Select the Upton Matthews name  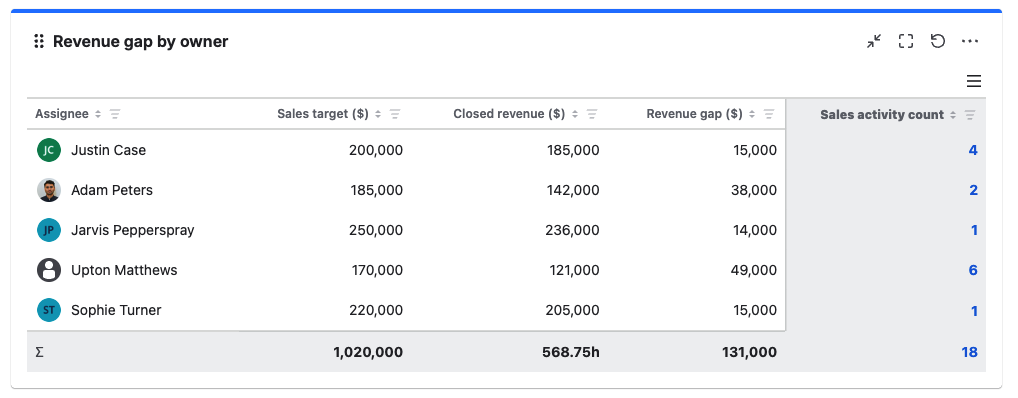(x=124, y=270)
